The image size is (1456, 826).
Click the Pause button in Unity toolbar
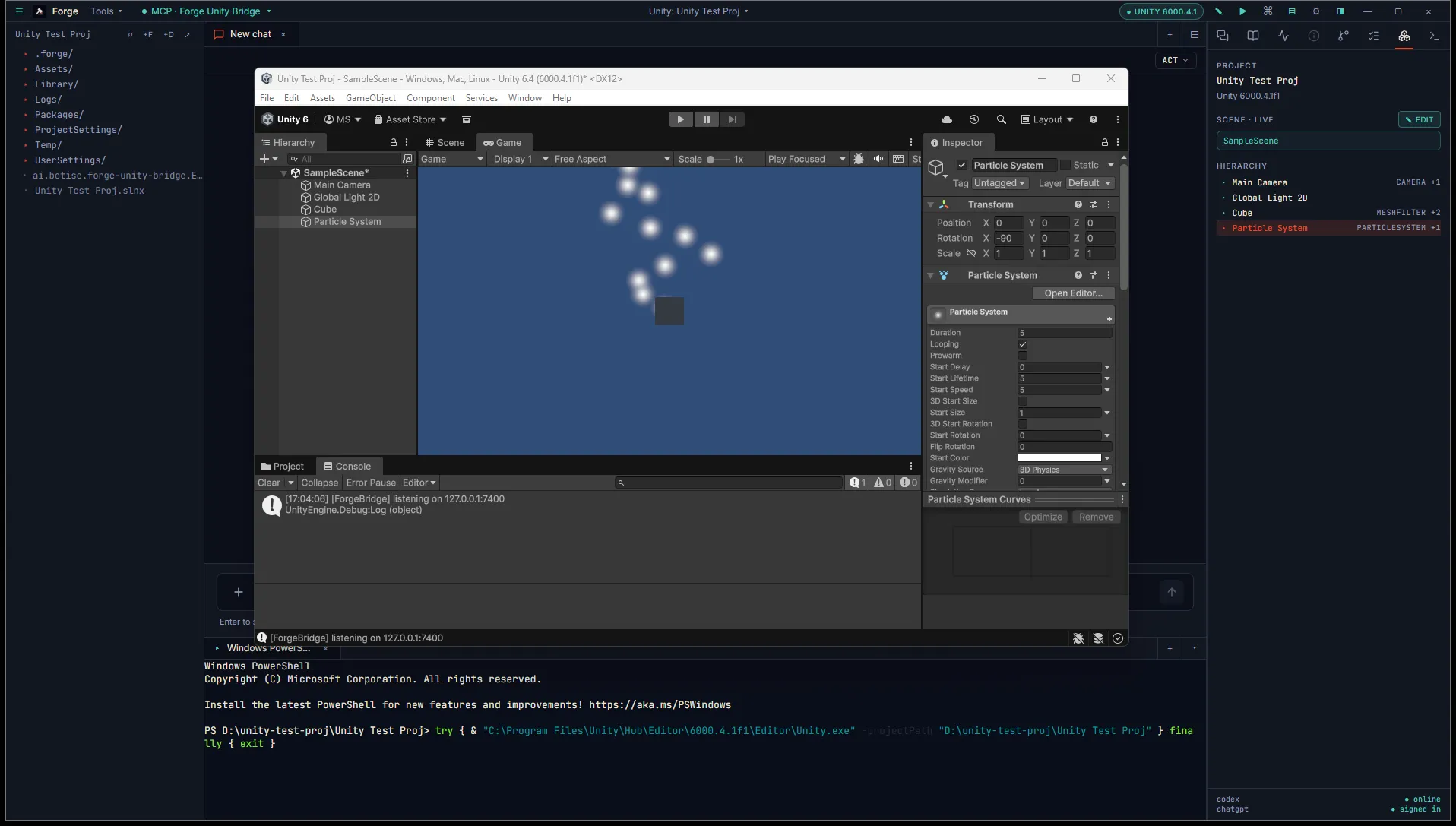pos(706,119)
